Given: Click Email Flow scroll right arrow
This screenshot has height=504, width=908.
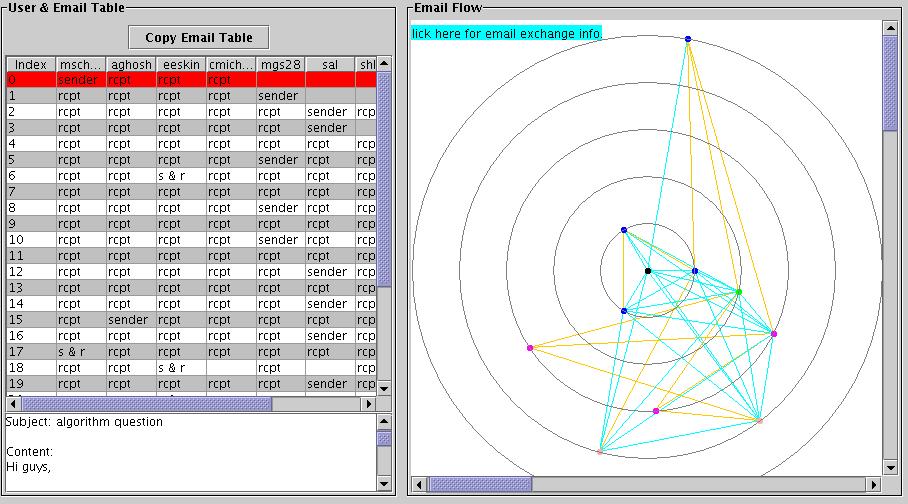Looking at the screenshot, I should pos(874,484).
